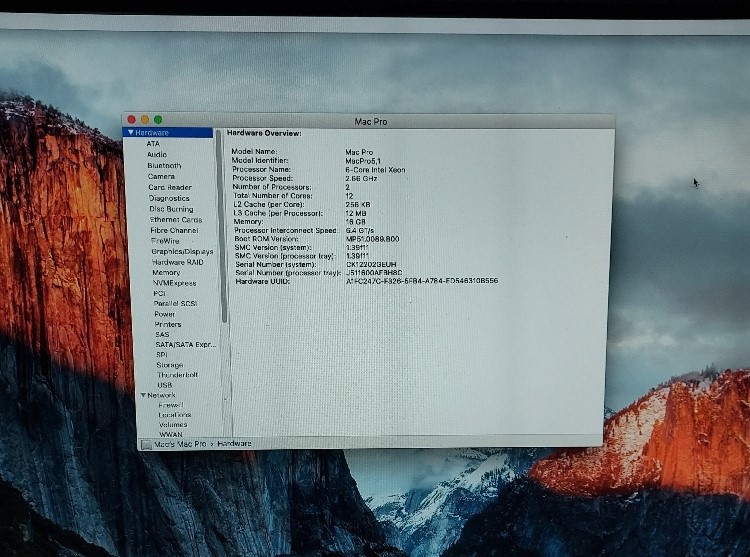Viewport: 750px width, 557px height.
Task: Click the 12 MB L3 cache value
Action: coord(356,213)
